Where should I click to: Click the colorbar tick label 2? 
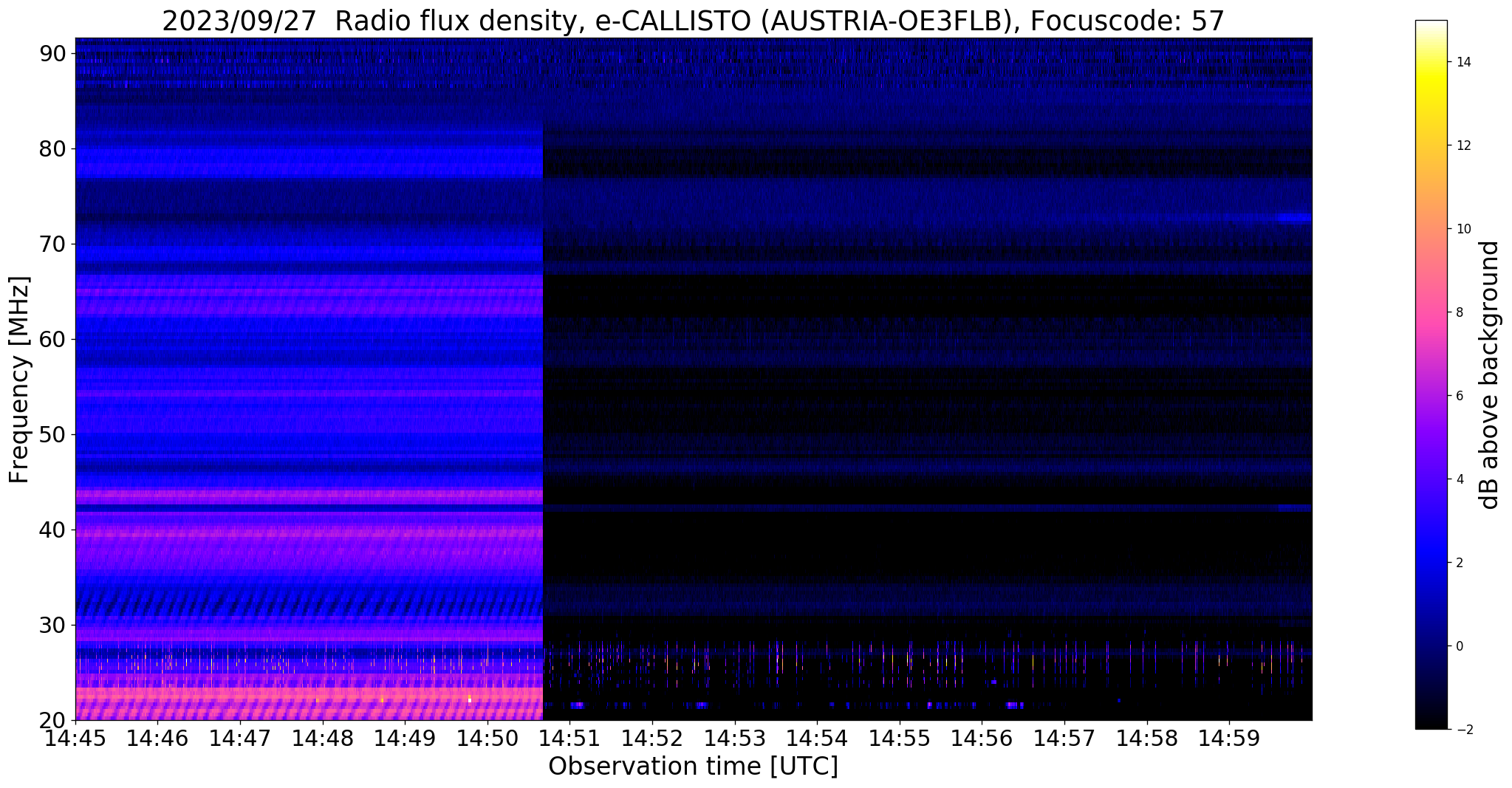(x=1458, y=563)
